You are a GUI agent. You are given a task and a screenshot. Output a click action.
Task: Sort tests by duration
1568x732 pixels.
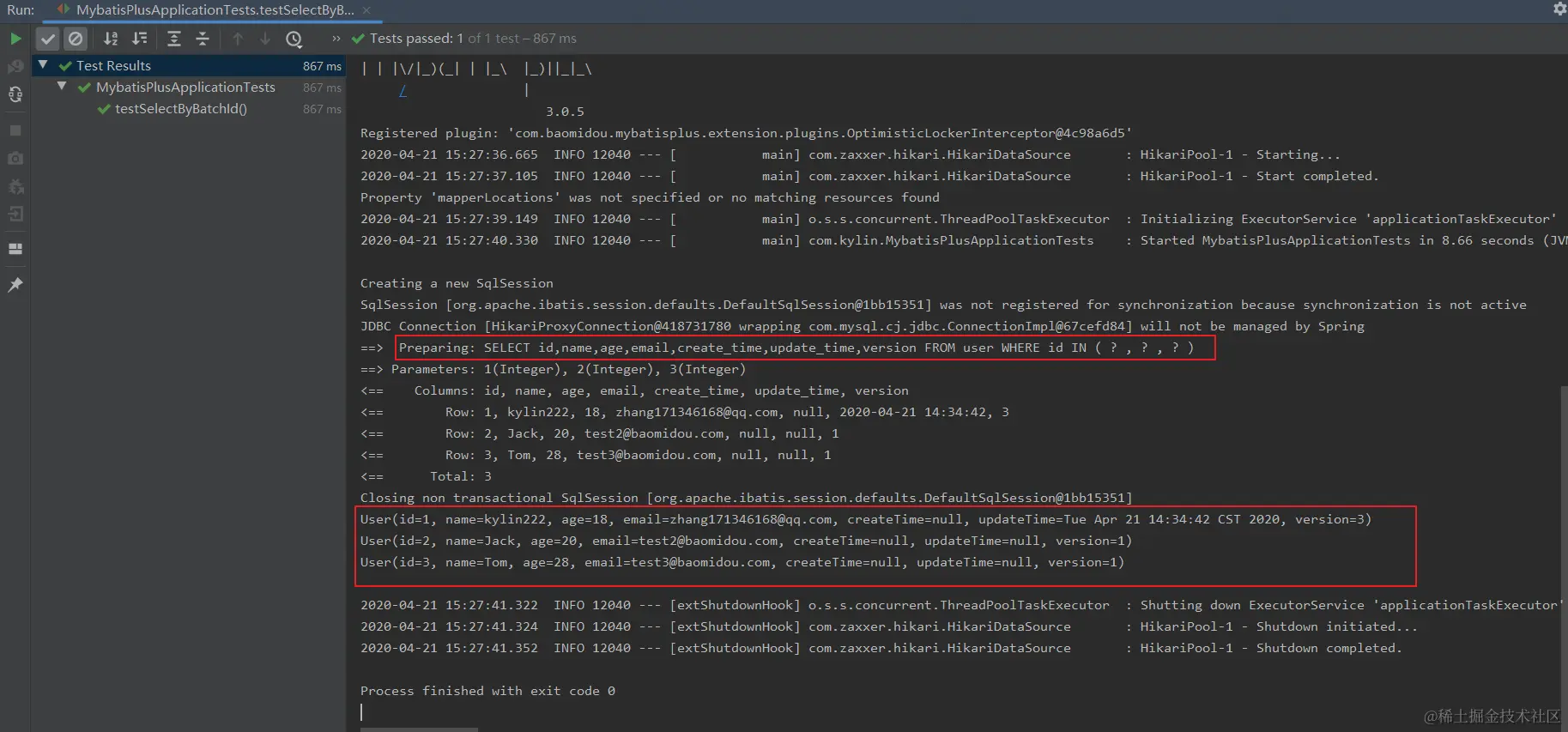[139, 39]
